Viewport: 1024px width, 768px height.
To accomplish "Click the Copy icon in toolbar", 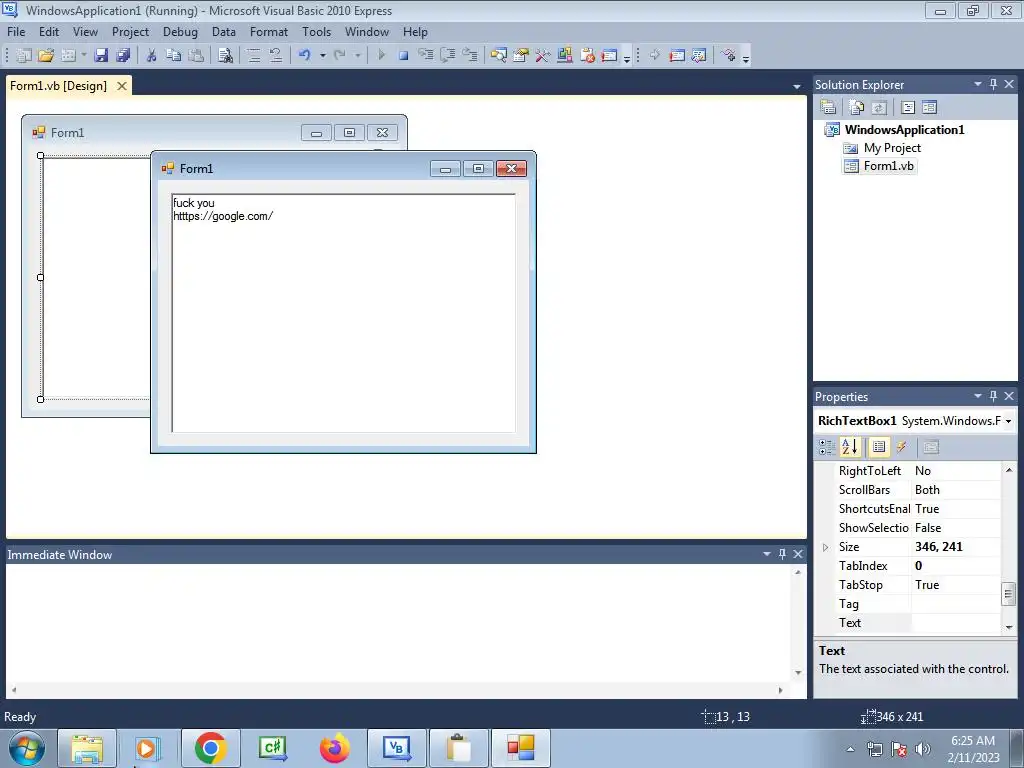I will (173, 56).
